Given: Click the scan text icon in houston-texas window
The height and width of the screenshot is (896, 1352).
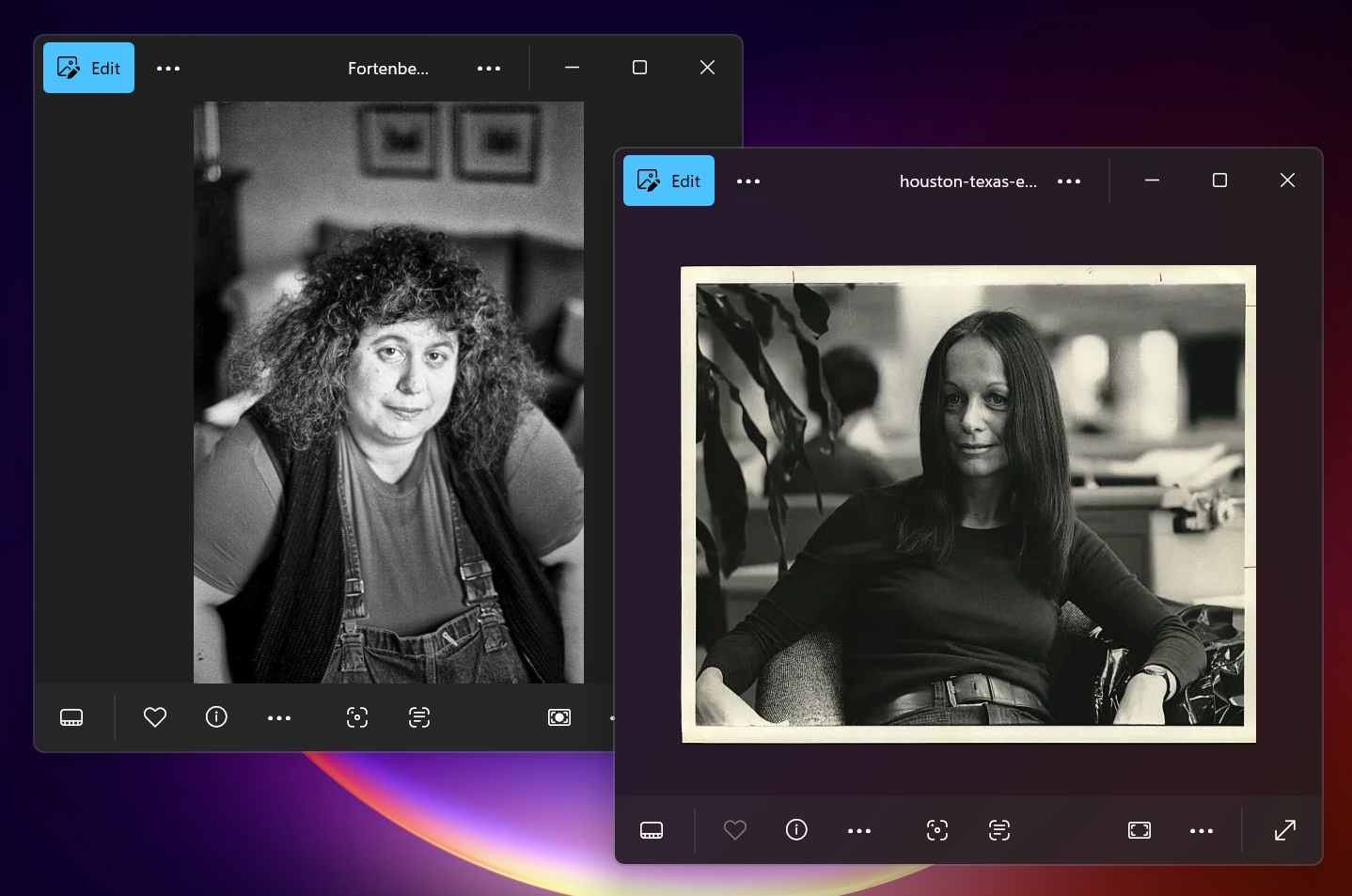Looking at the screenshot, I should pyautogui.click(x=999, y=830).
